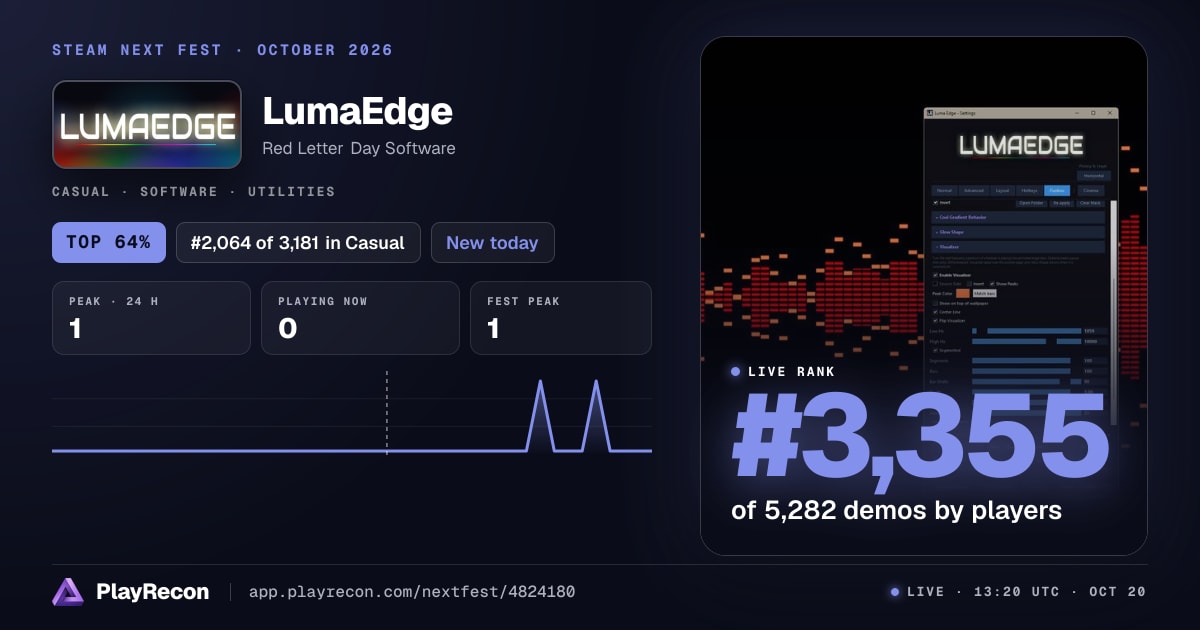Click the Clear Mask button
Image resolution: width=1200 pixels, height=630 pixels.
(x=1090, y=203)
